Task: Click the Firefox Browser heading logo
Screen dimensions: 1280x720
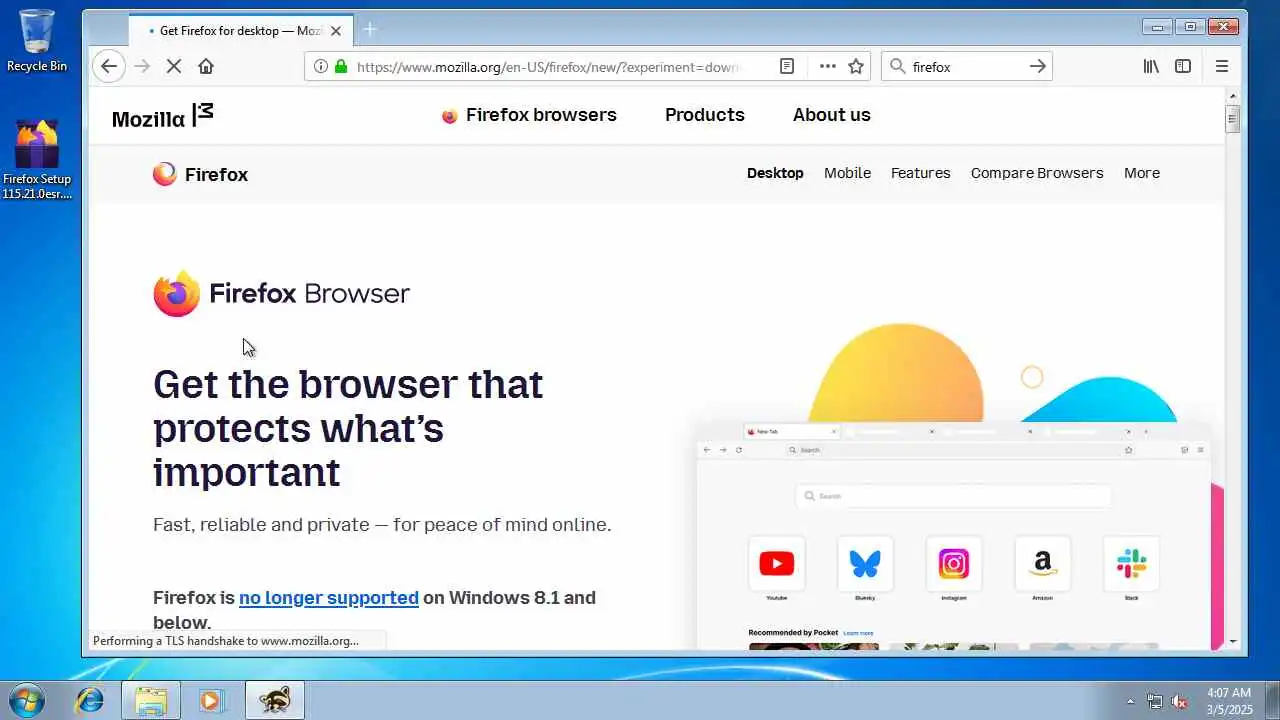Action: 281,293
